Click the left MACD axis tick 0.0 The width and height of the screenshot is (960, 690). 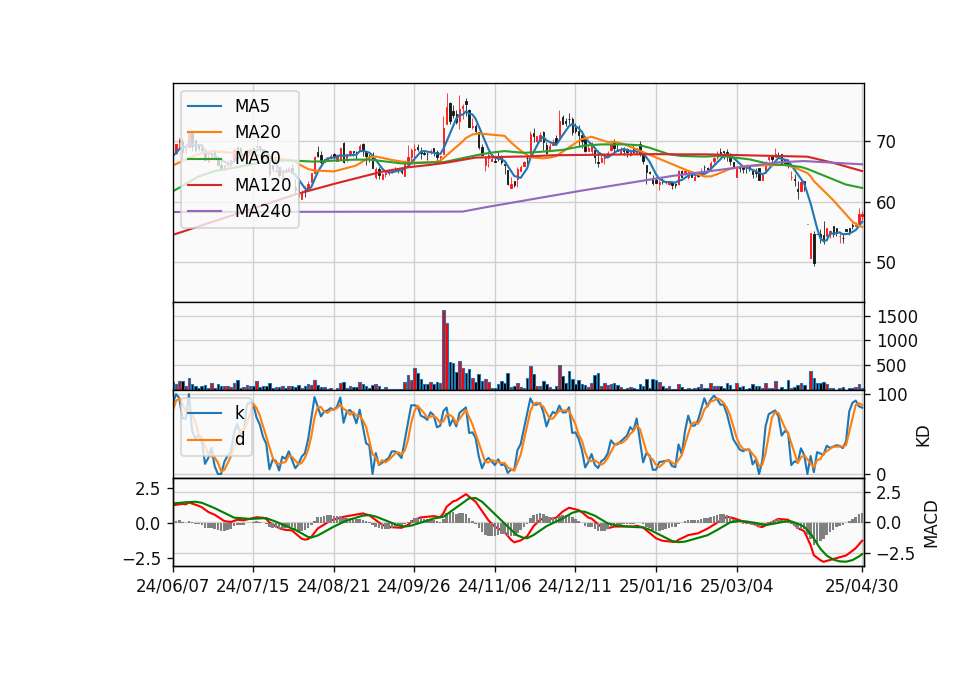click(x=148, y=524)
